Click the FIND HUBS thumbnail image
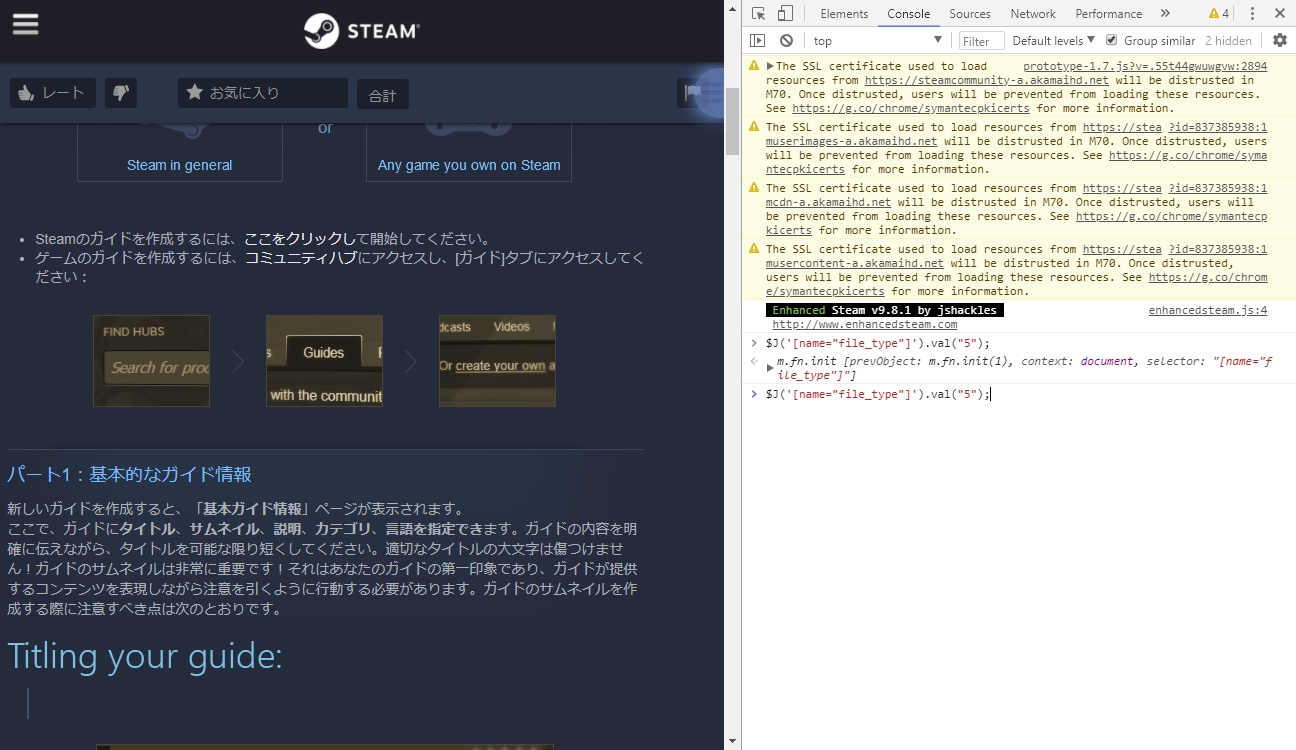This screenshot has width=1296, height=750. point(151,361)
